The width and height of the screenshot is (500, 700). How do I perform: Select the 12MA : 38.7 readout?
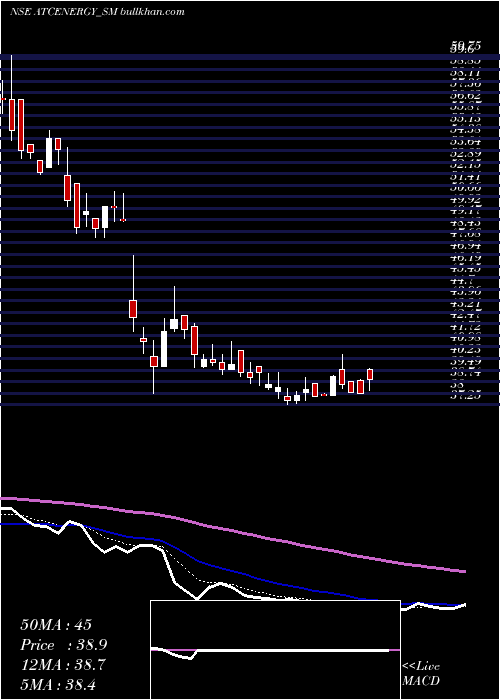pyautogui.click(x=63, y=665)
